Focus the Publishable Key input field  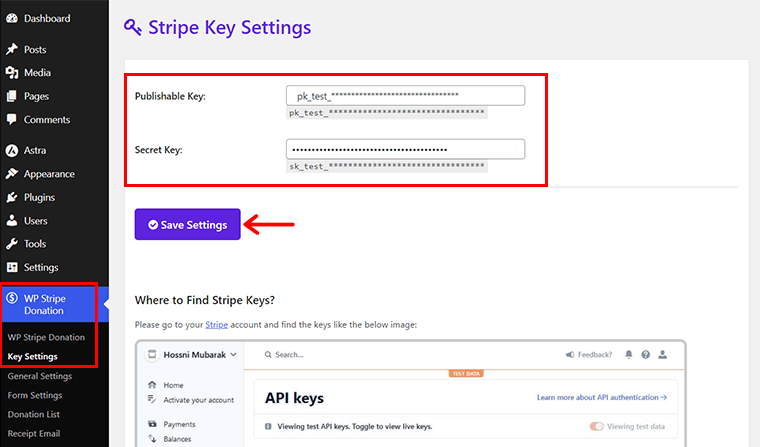pyautogui.click(x=405, y=96)
